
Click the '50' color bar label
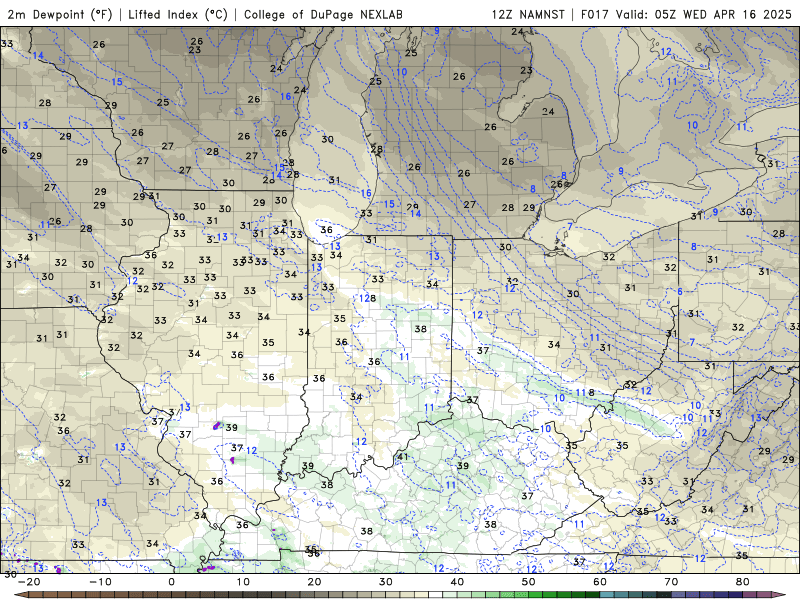tap(529, 582)
